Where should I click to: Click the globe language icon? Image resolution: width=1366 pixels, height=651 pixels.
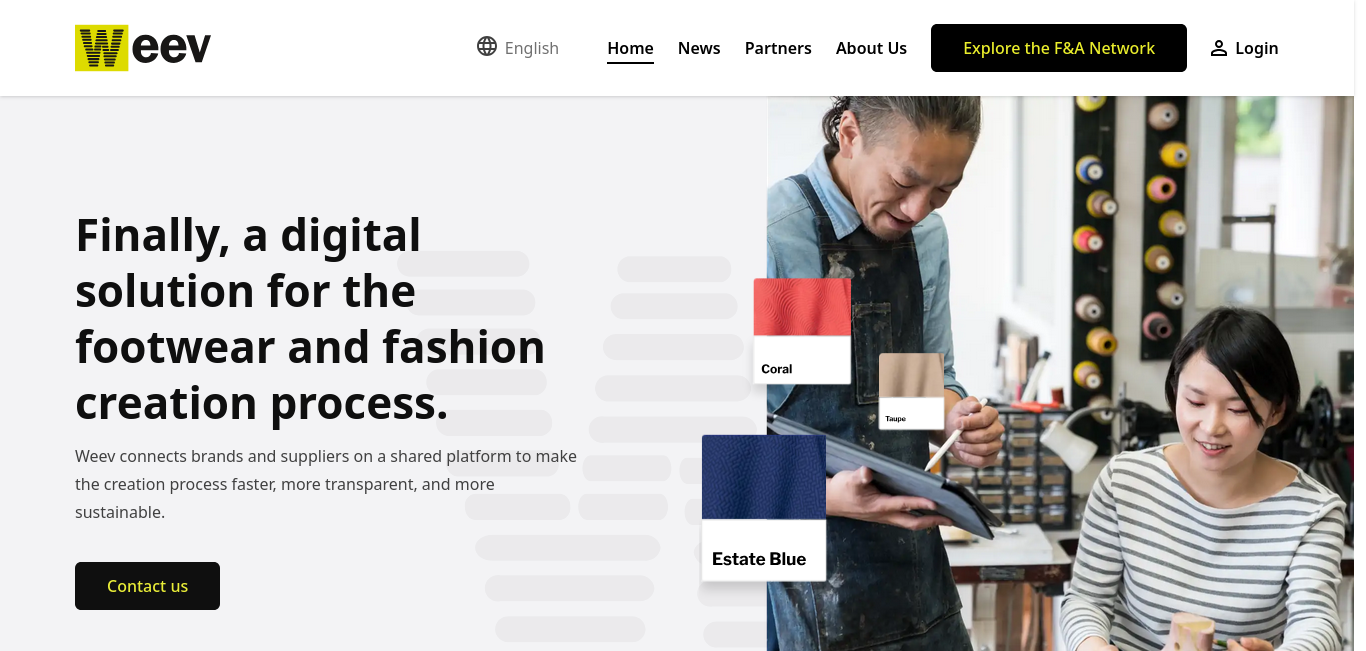[x=487, y=46]
